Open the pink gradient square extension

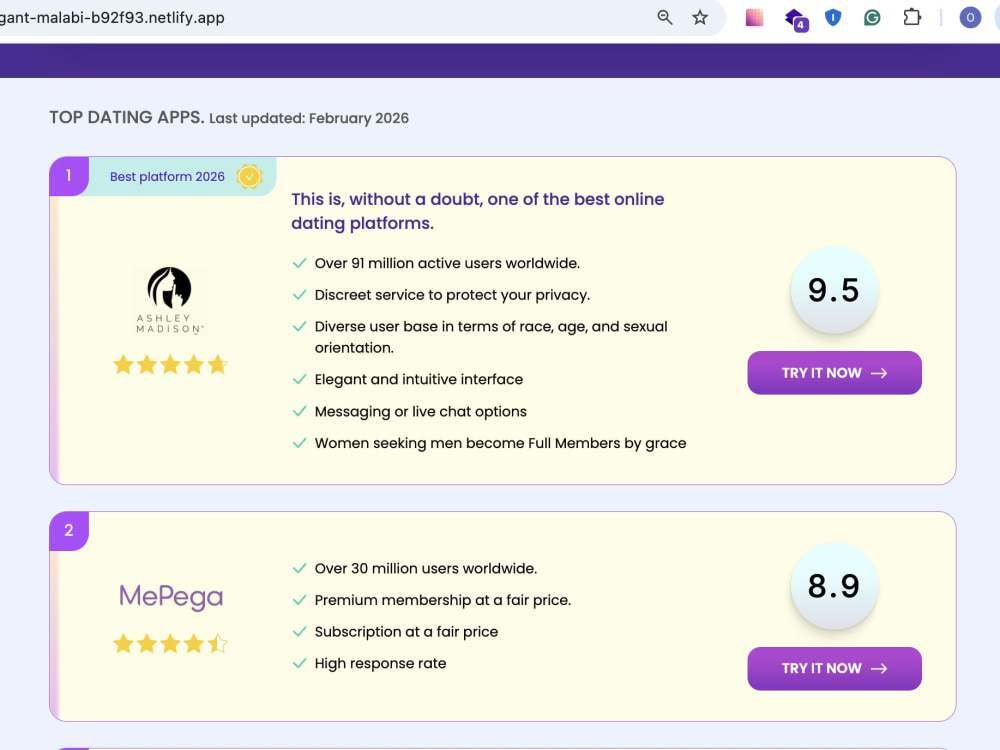click(x=754, y=18)
